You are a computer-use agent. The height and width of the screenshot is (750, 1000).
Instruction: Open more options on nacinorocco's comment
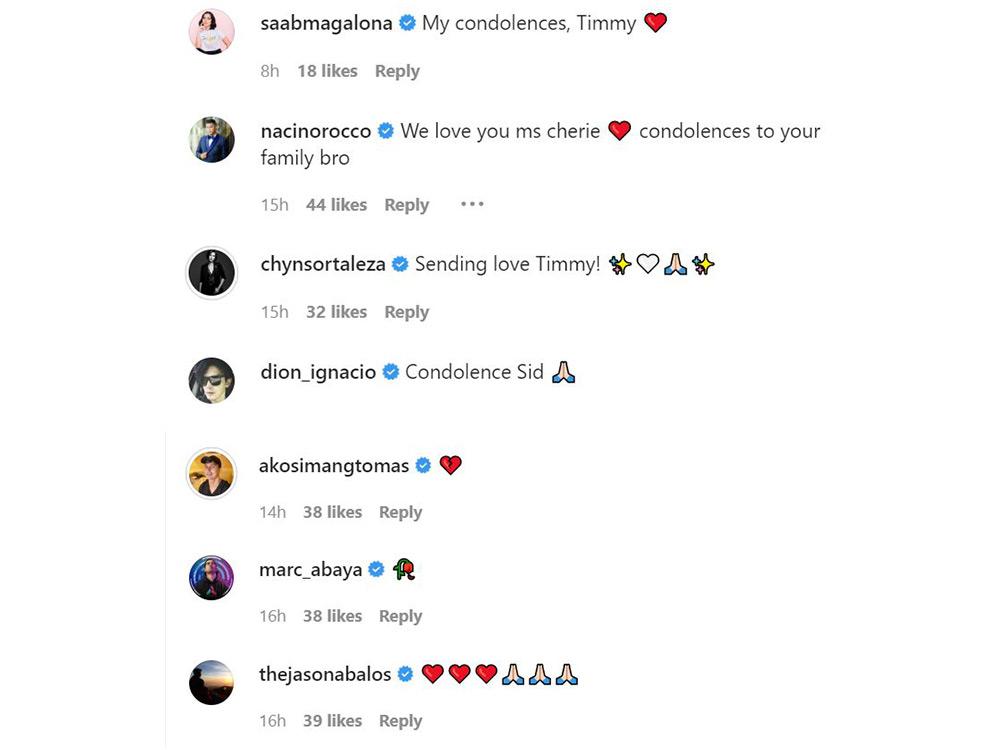tap(472, 204)
